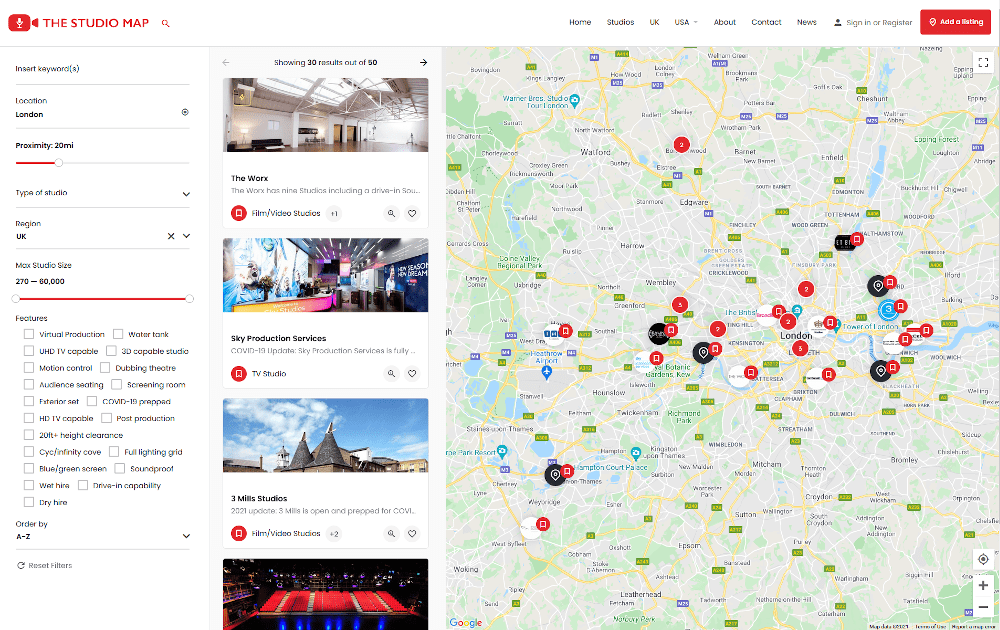Screen dimensions: 1000x630
Task: Clear the UK region with X icon
Action: (171, 236)
